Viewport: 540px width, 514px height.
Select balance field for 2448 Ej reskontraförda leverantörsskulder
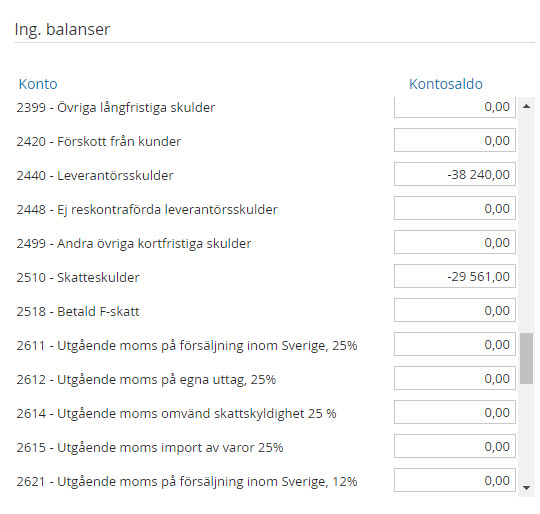coord(455,208)
